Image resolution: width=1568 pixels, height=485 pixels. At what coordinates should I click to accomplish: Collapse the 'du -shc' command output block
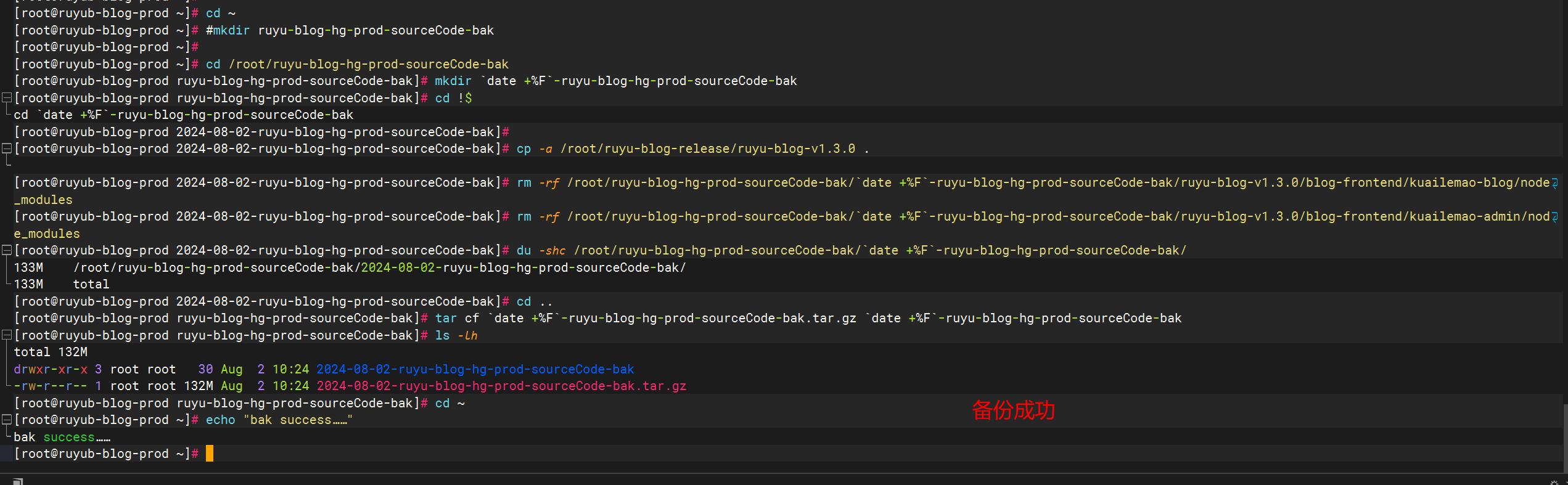pos(7,250)
